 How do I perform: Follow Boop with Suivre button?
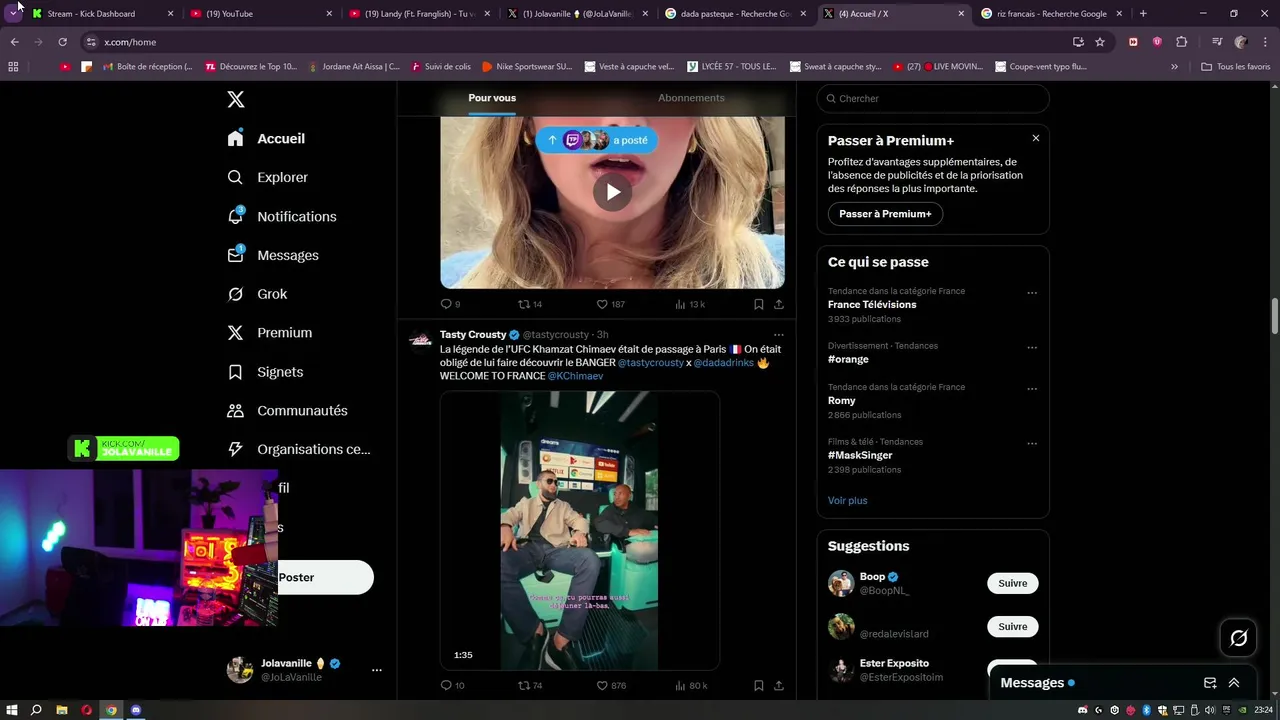coord(1012,583)
